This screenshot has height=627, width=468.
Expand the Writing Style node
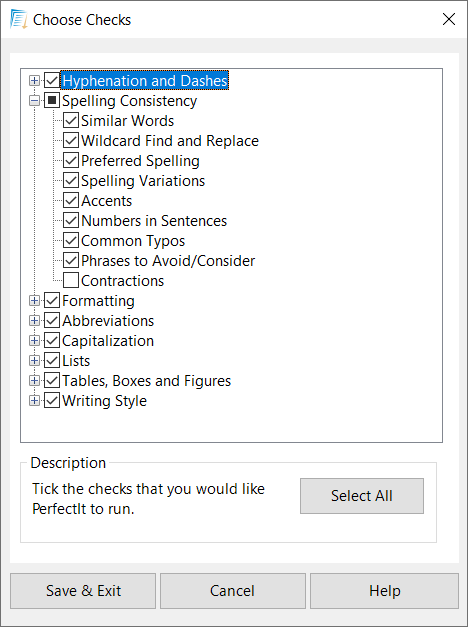point(34,401)
